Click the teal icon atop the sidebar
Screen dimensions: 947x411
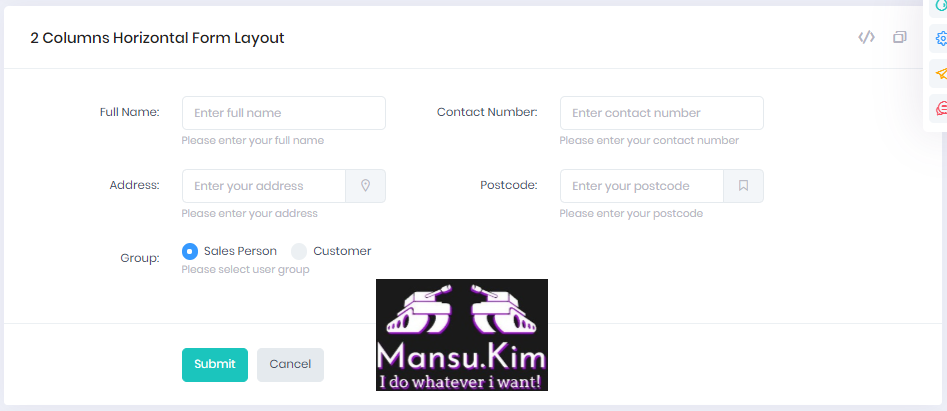click(941, 6)
